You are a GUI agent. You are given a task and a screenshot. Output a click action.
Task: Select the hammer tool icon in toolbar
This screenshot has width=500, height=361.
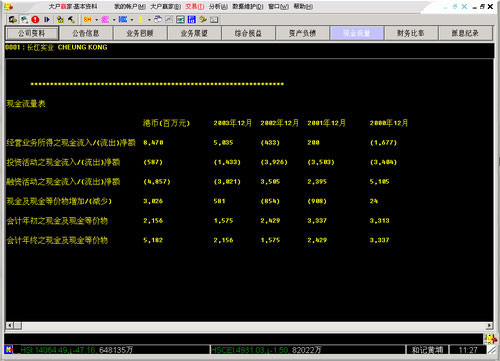(x=71, y=20)
